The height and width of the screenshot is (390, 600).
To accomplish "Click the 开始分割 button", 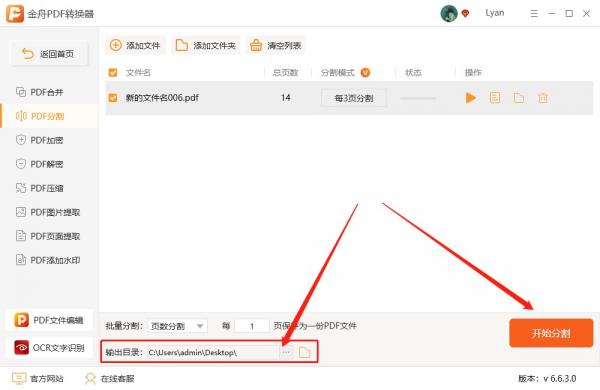I will 551,333.
